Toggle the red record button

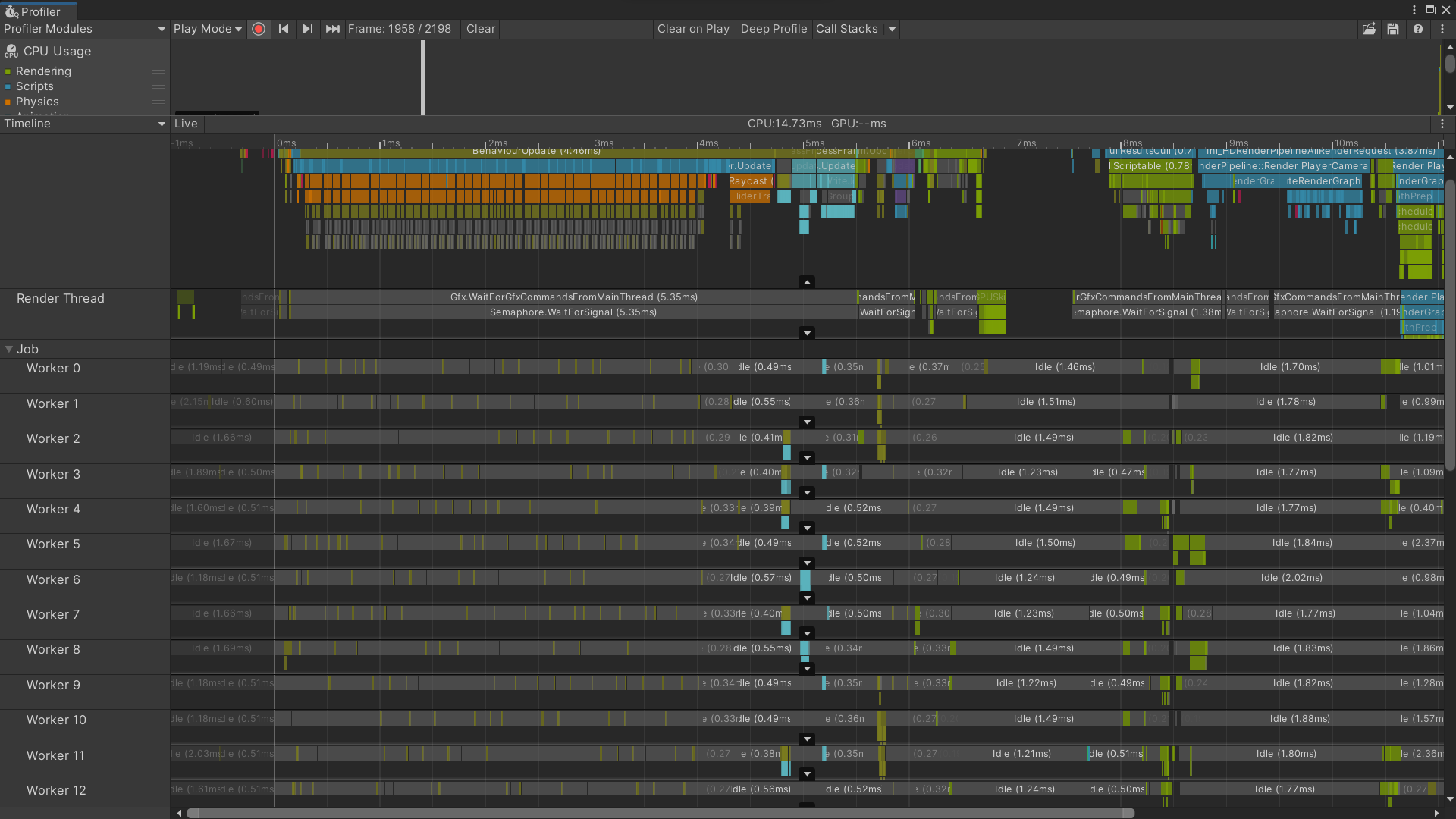click(x=259, y=29)
